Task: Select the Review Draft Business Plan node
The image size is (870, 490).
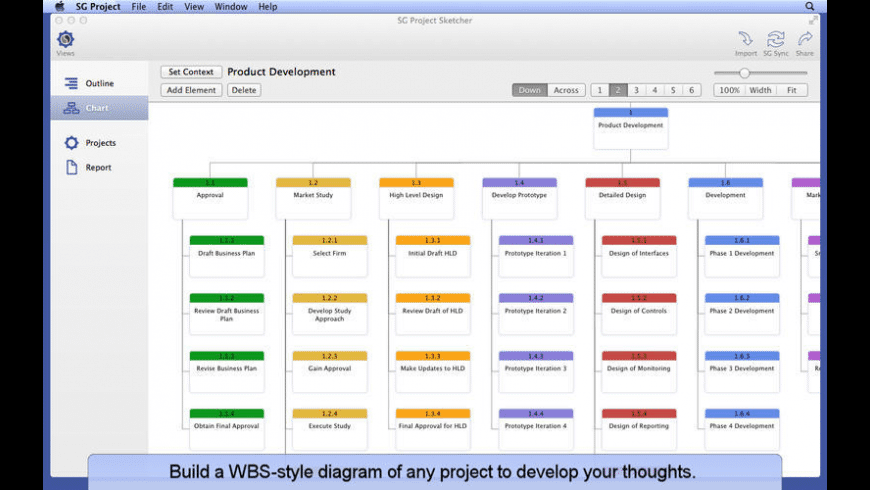Action: [x=227, y=314]
